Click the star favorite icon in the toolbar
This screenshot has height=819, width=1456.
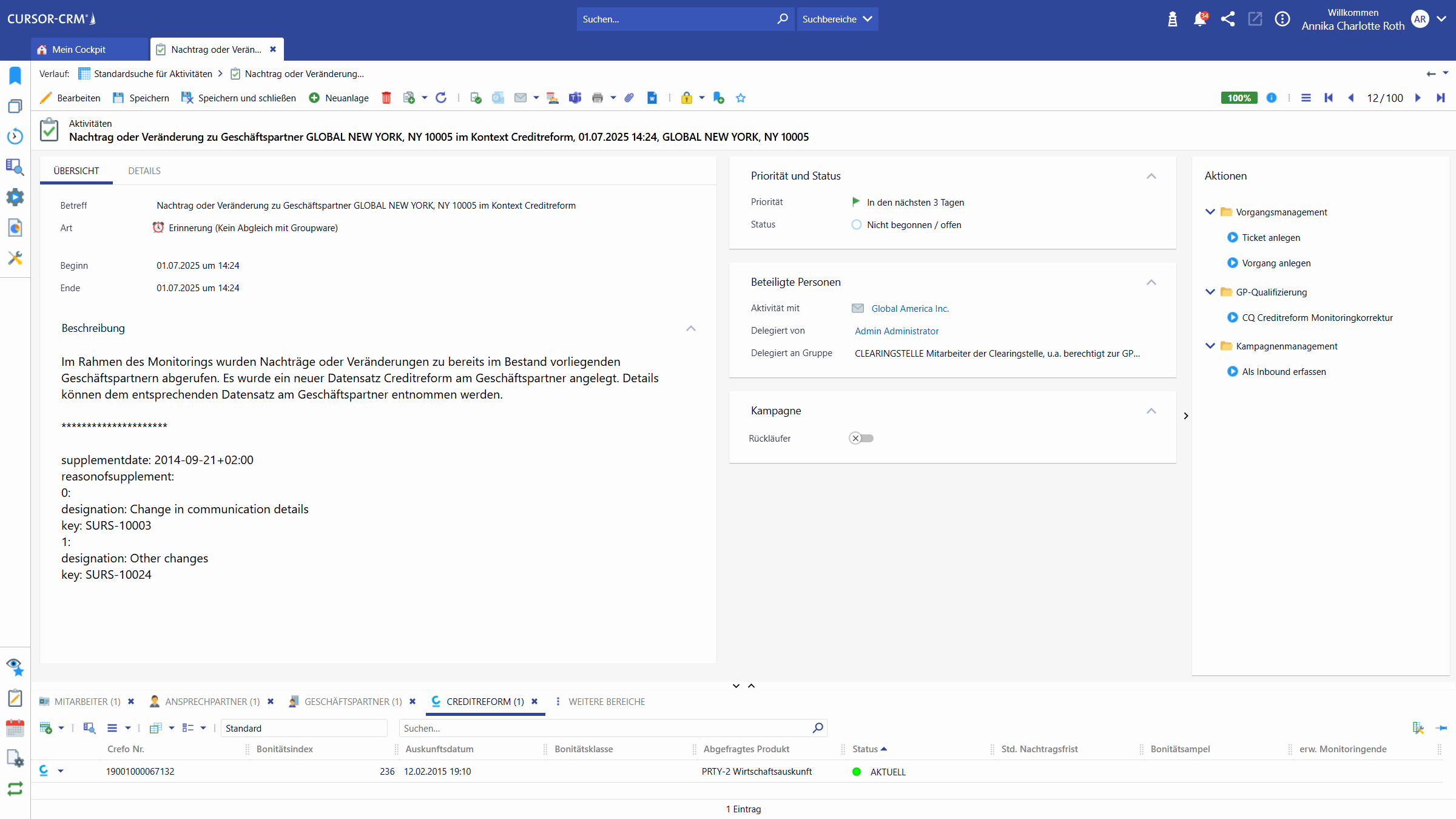[x=741, y=98]
